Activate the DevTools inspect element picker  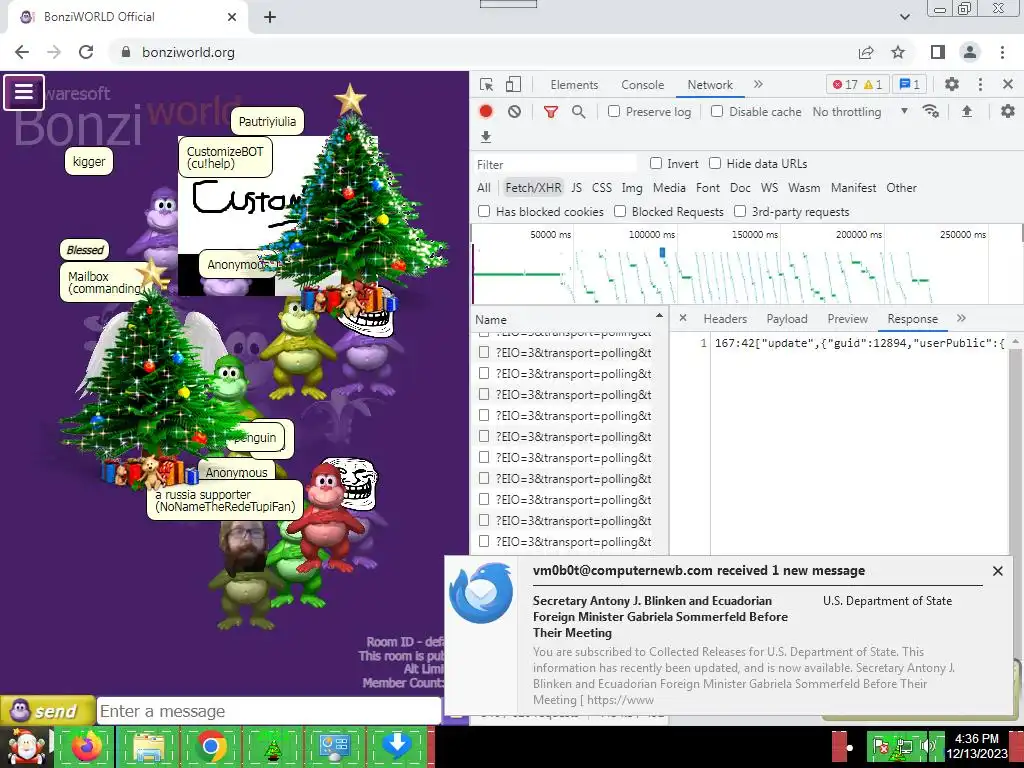point(487,84)
